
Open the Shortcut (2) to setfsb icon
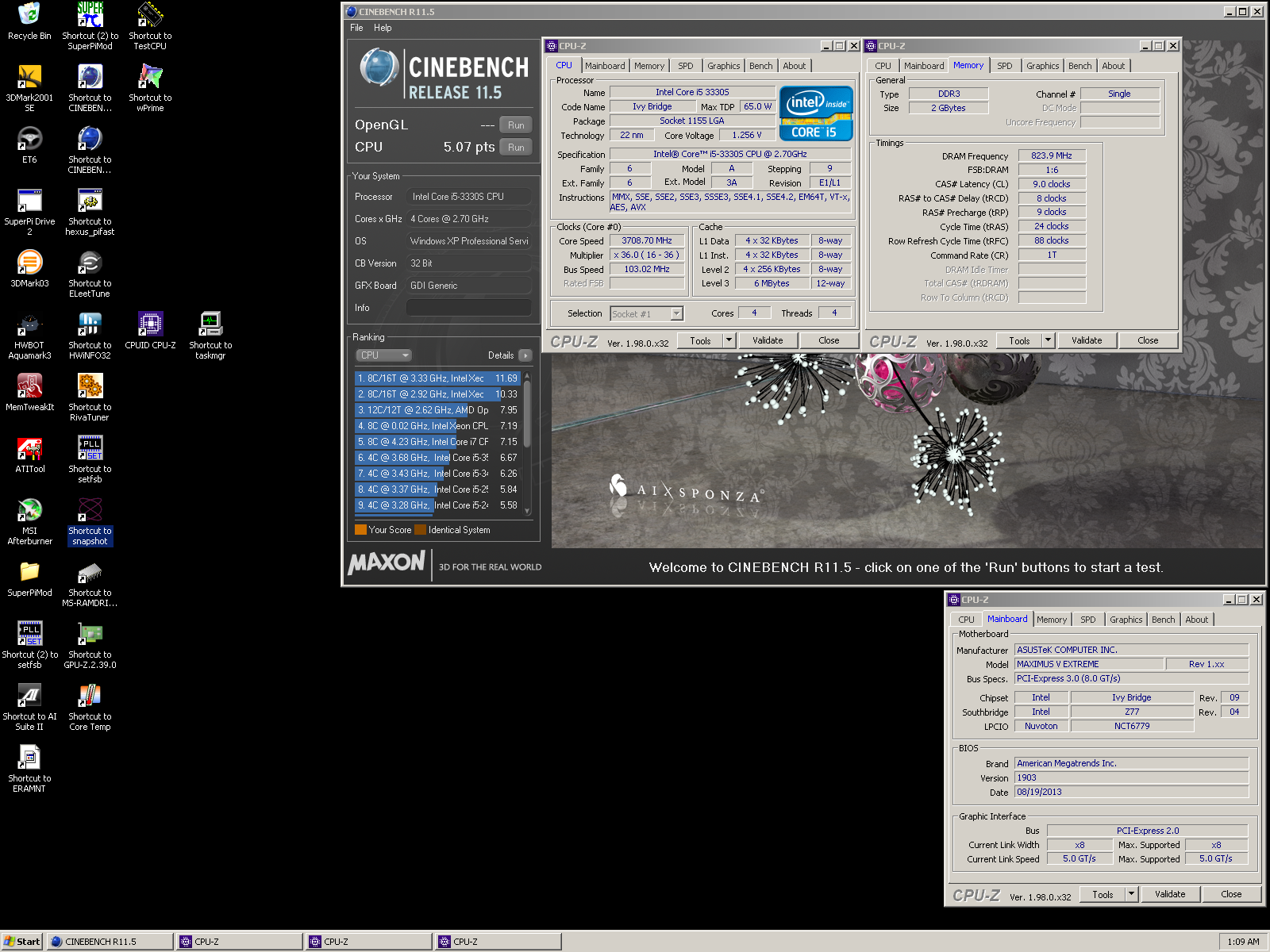click(x=29, y=645)
